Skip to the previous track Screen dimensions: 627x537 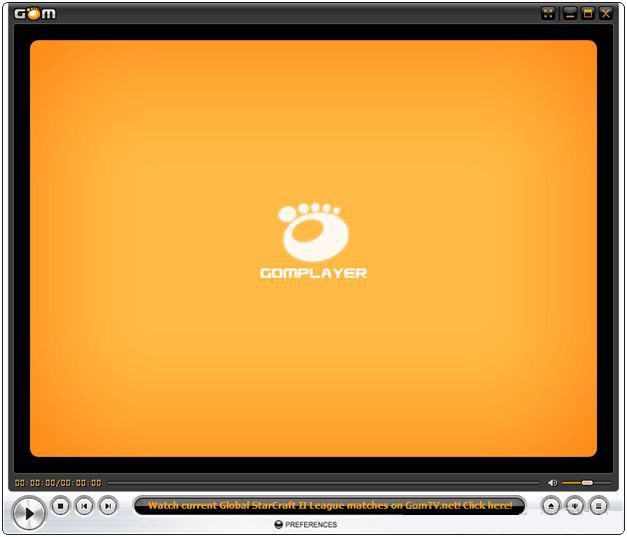(84, 506)
